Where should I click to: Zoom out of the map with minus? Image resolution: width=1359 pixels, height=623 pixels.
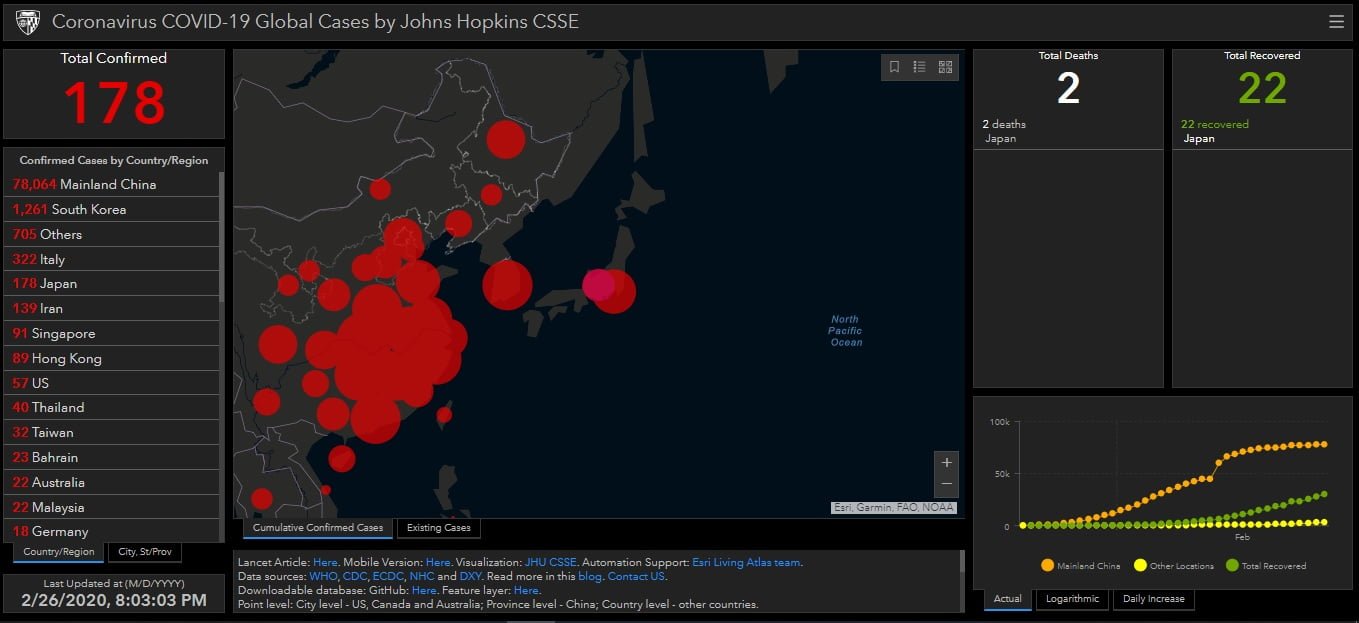pyautogui.click(x=946, y=485)
